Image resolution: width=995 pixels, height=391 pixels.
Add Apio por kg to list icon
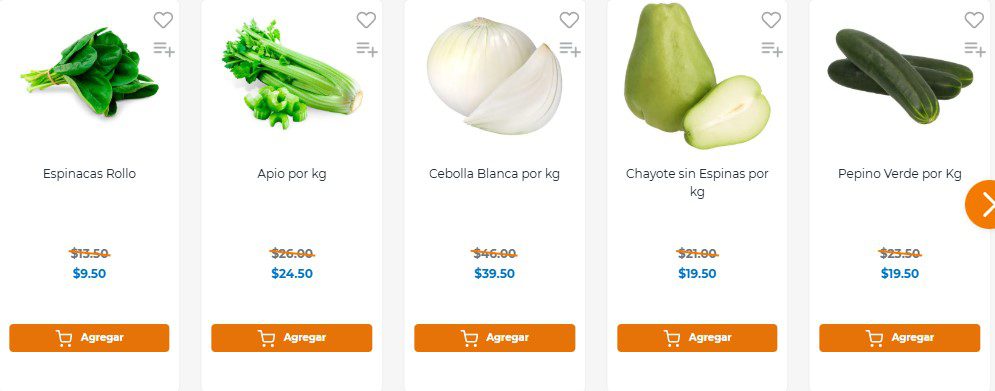pyautogui.click(x=367, y=49)
